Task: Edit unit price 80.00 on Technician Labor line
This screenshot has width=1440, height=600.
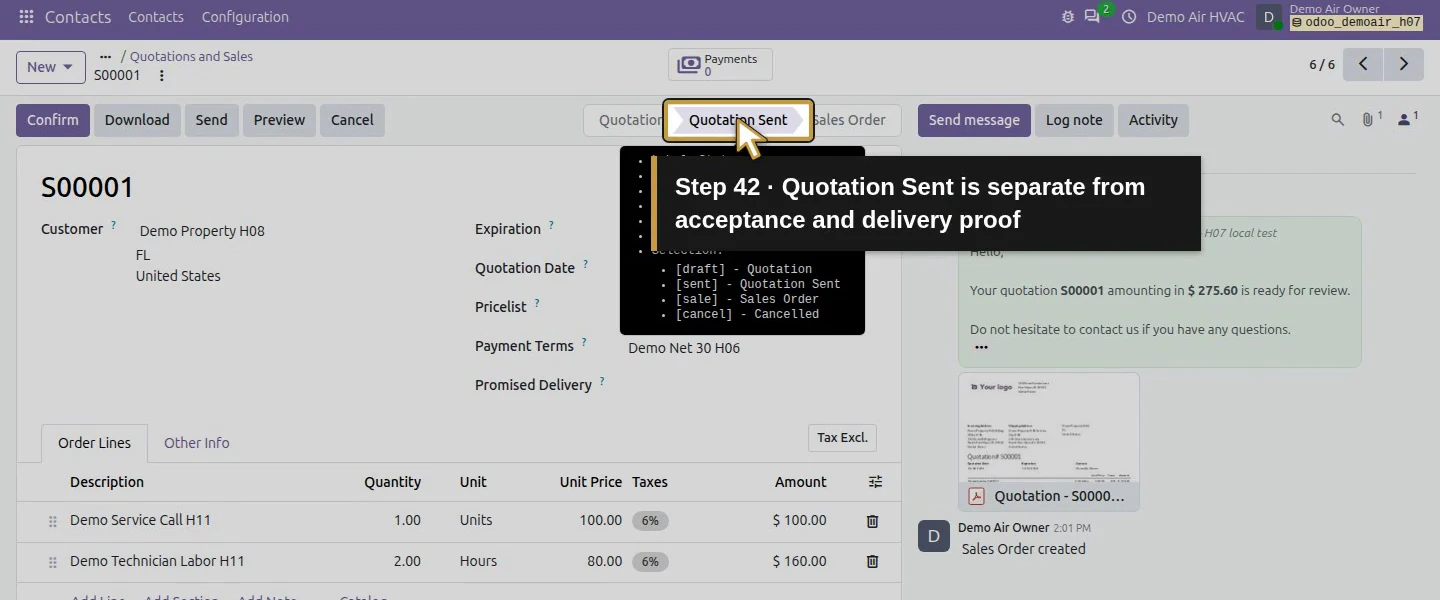Action: 604,561
